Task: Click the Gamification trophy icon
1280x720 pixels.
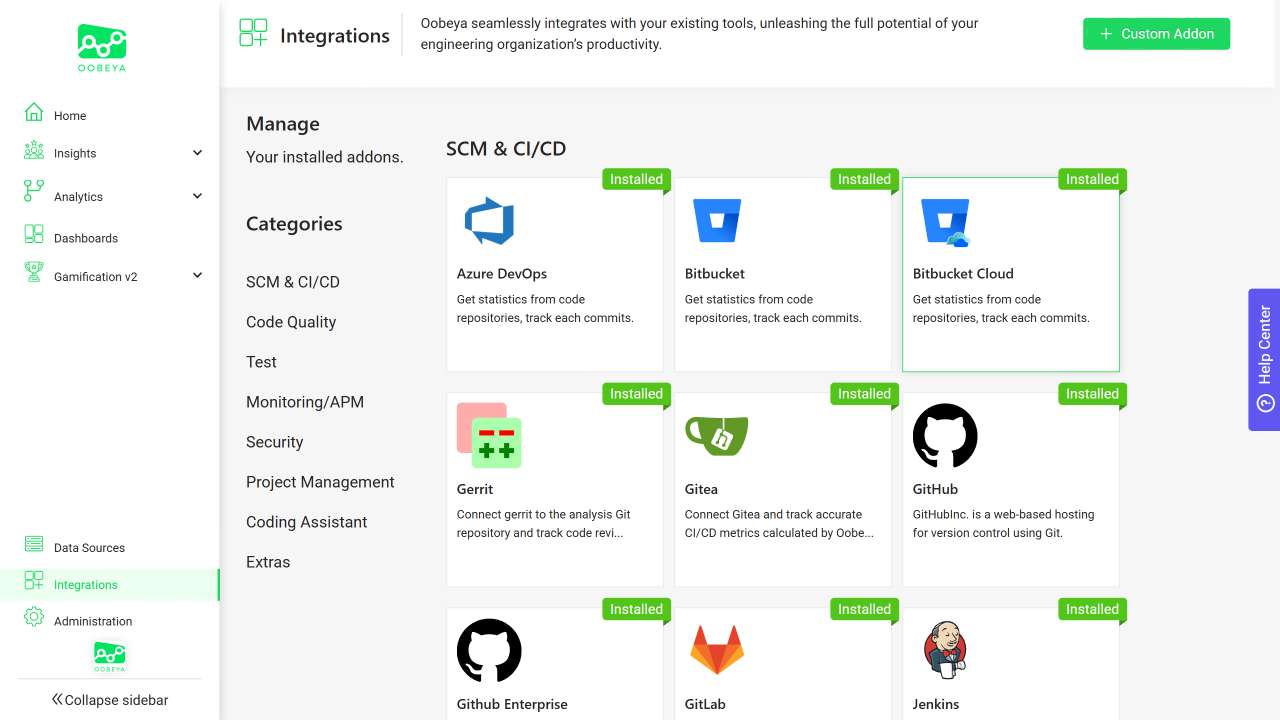Action: [34, 272]
